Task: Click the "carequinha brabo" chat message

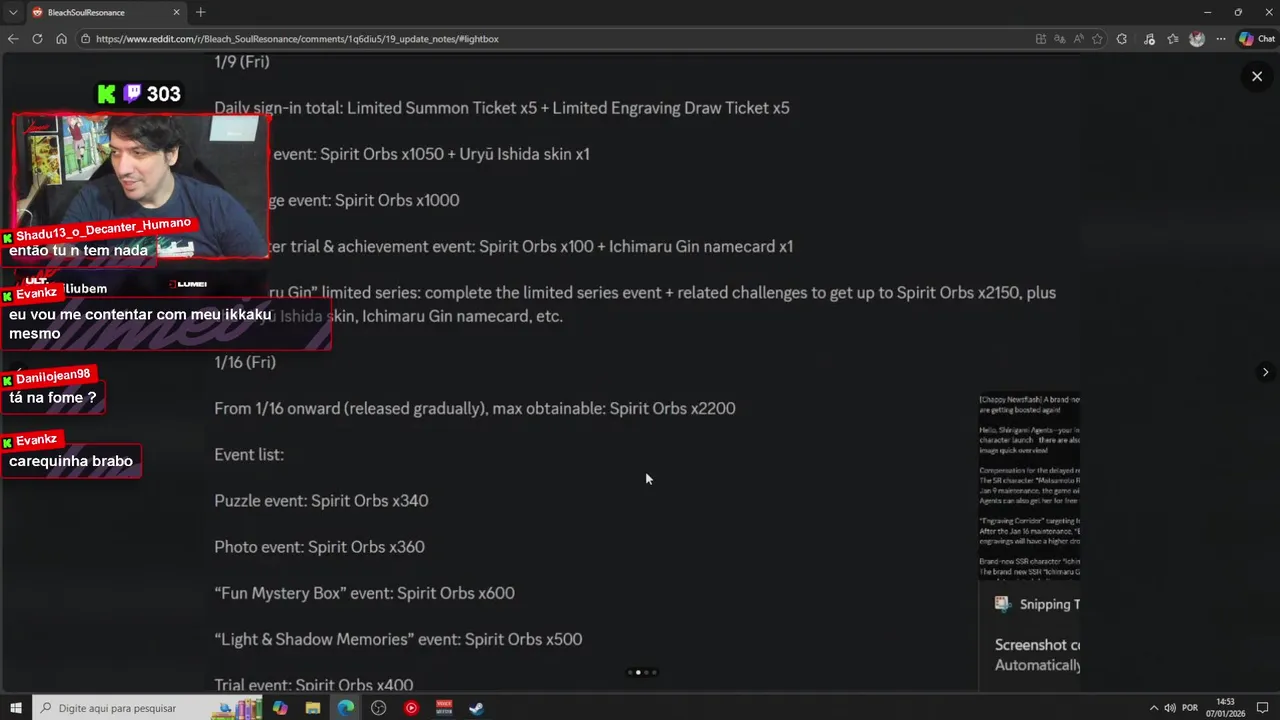Action: pyautogui.click(x=71, y=461)
